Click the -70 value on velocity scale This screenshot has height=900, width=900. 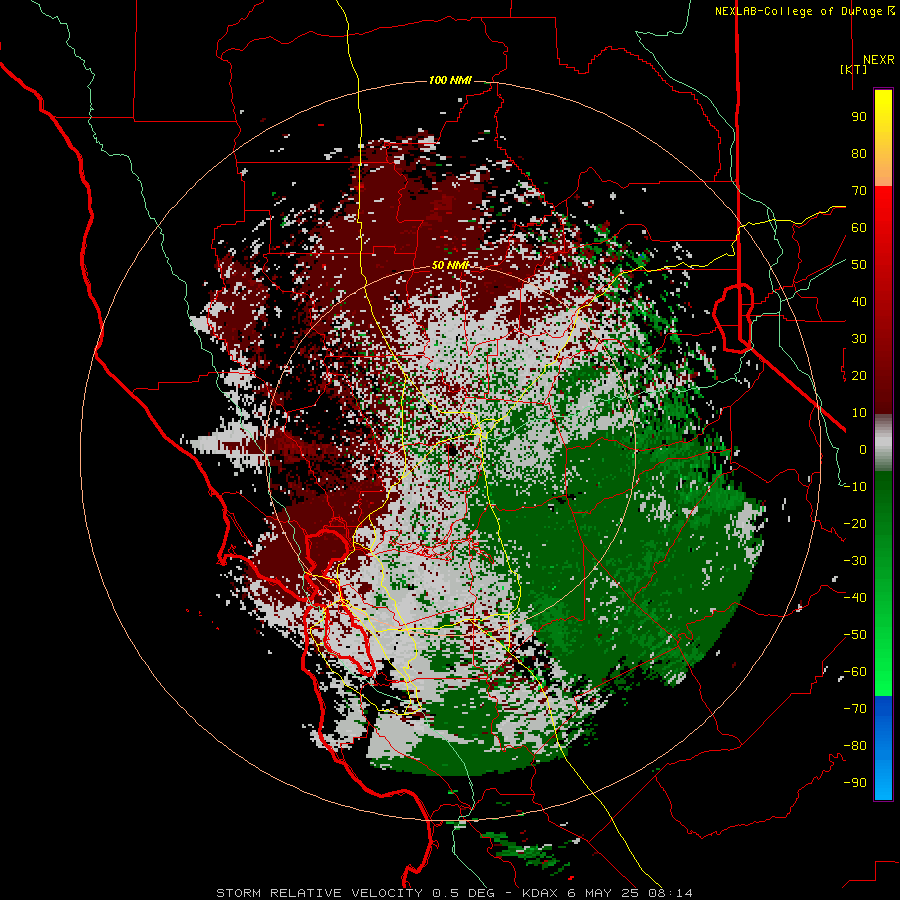(855, 709)
